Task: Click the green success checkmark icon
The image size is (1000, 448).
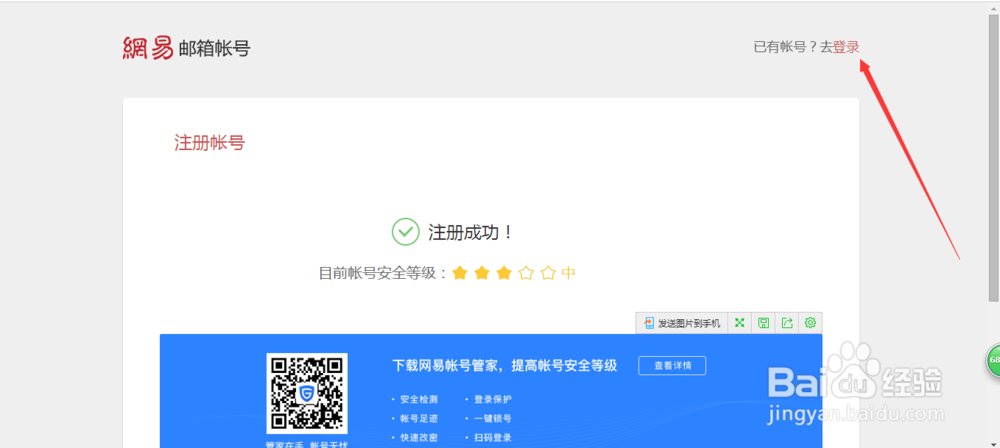Action: 405,232
